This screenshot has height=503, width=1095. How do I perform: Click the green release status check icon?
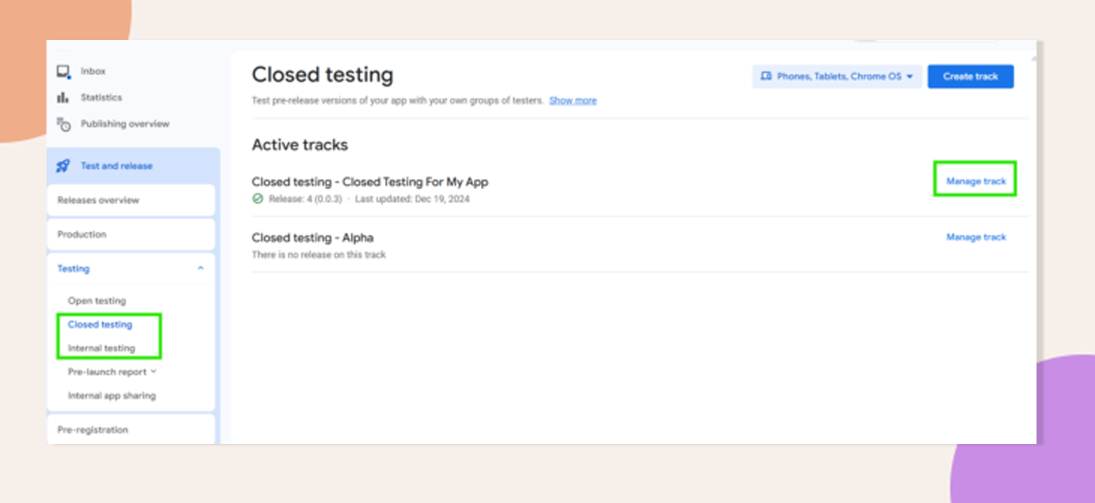[x=258, y=199]
